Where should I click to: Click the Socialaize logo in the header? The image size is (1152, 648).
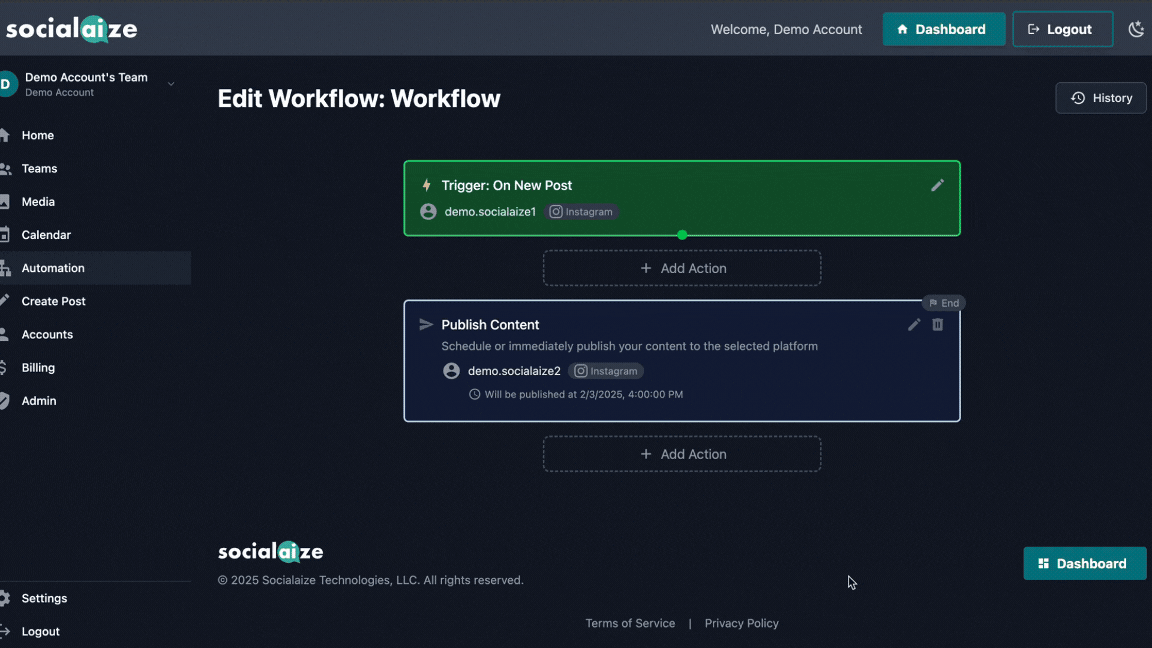[71, 28]
